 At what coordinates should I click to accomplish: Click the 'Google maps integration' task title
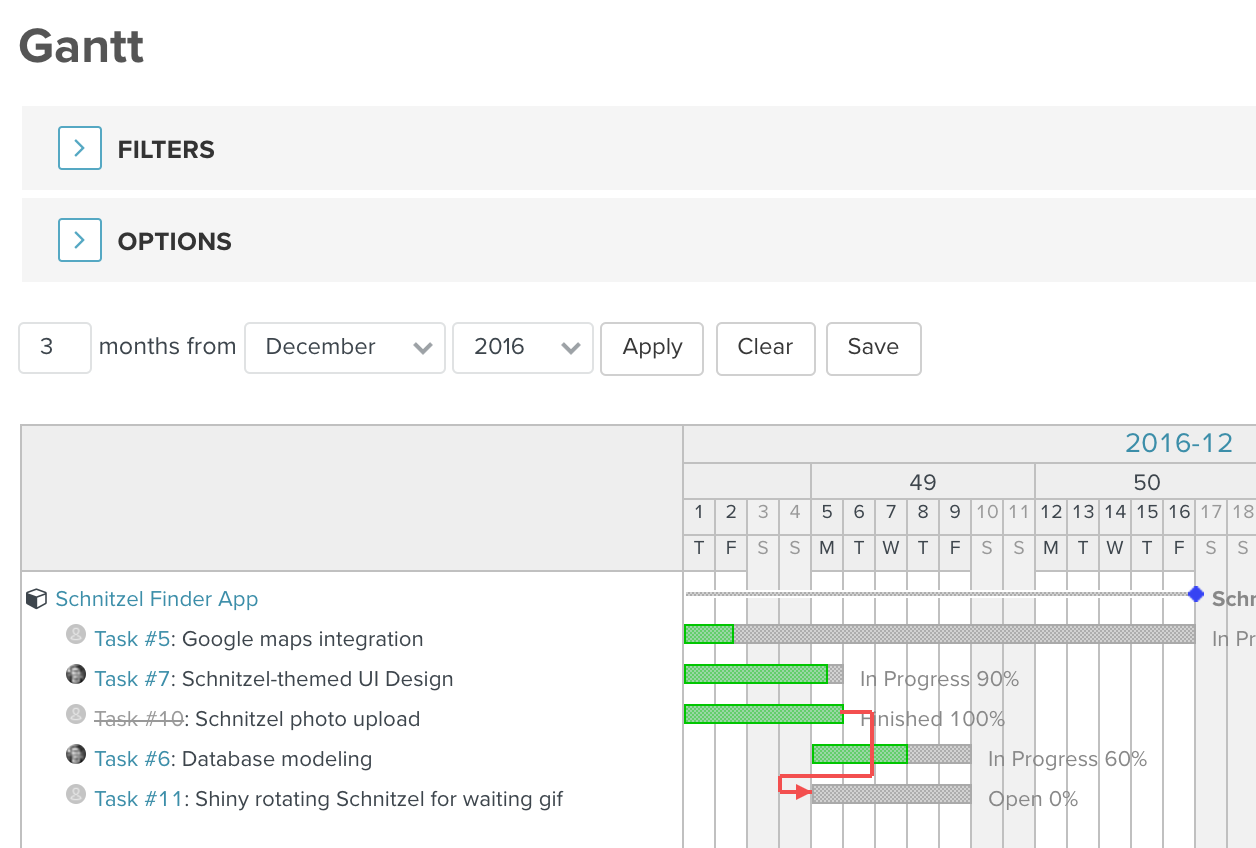coord(303,639)
